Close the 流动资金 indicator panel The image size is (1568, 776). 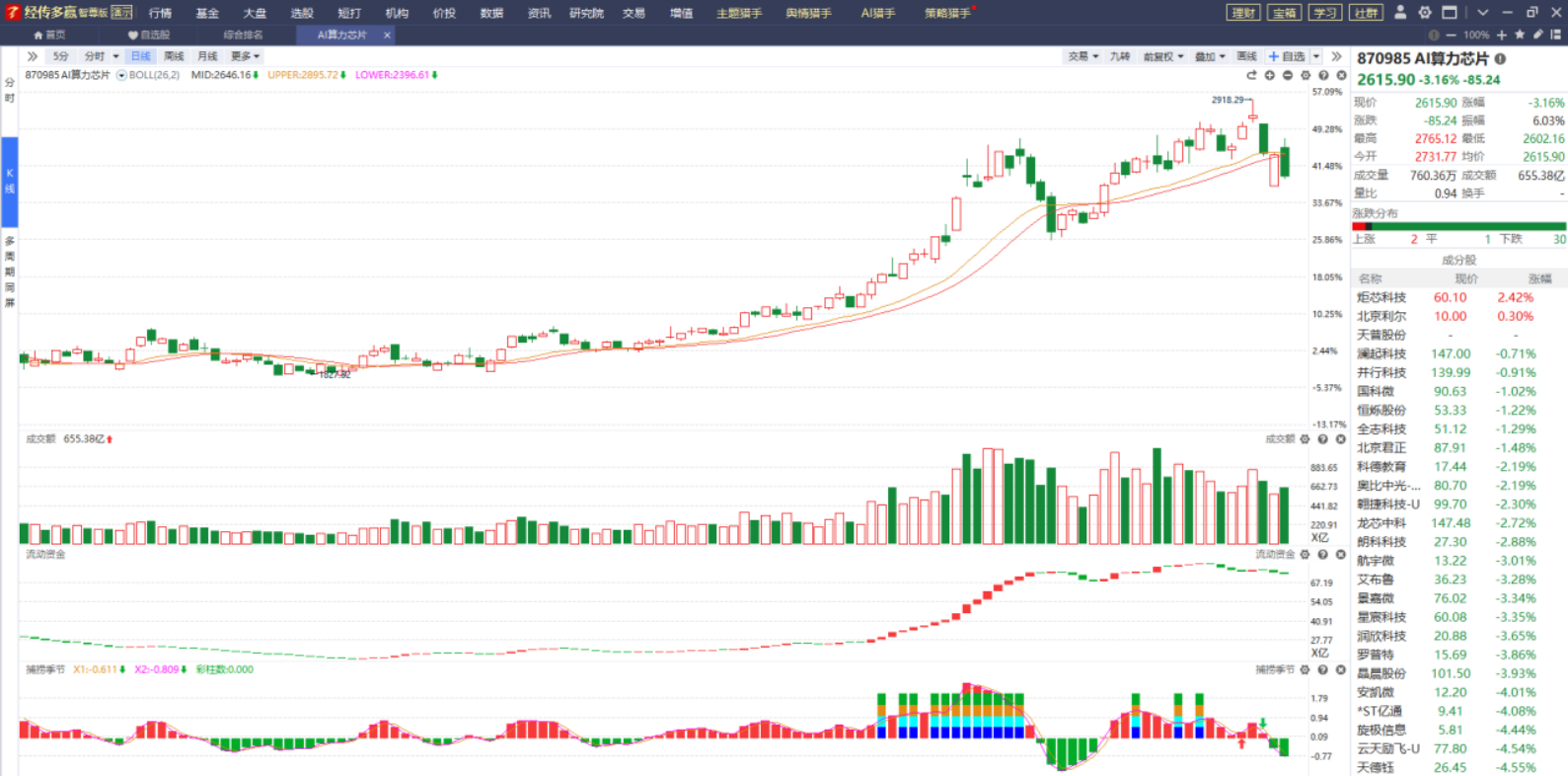tap(1341, 555)
